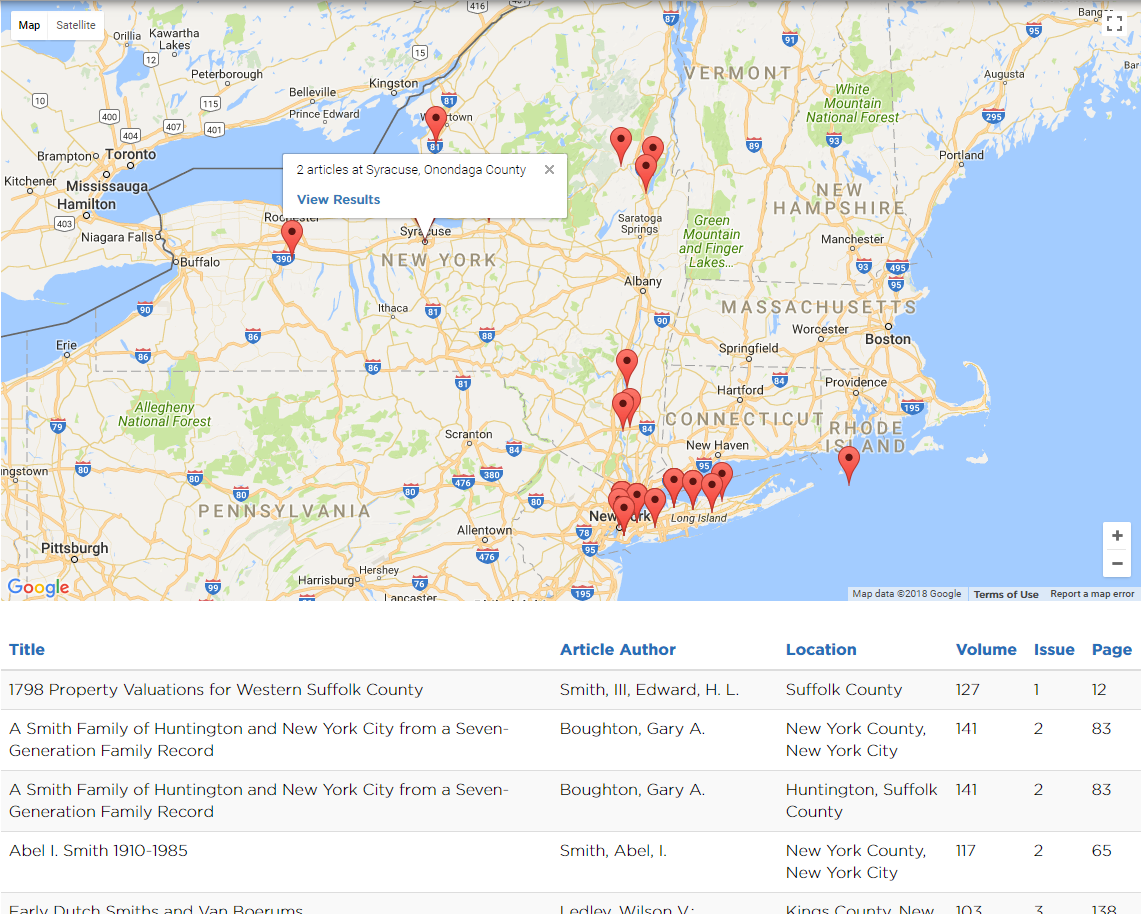
Task: Sort table by Title column
Action: [27, 650]
